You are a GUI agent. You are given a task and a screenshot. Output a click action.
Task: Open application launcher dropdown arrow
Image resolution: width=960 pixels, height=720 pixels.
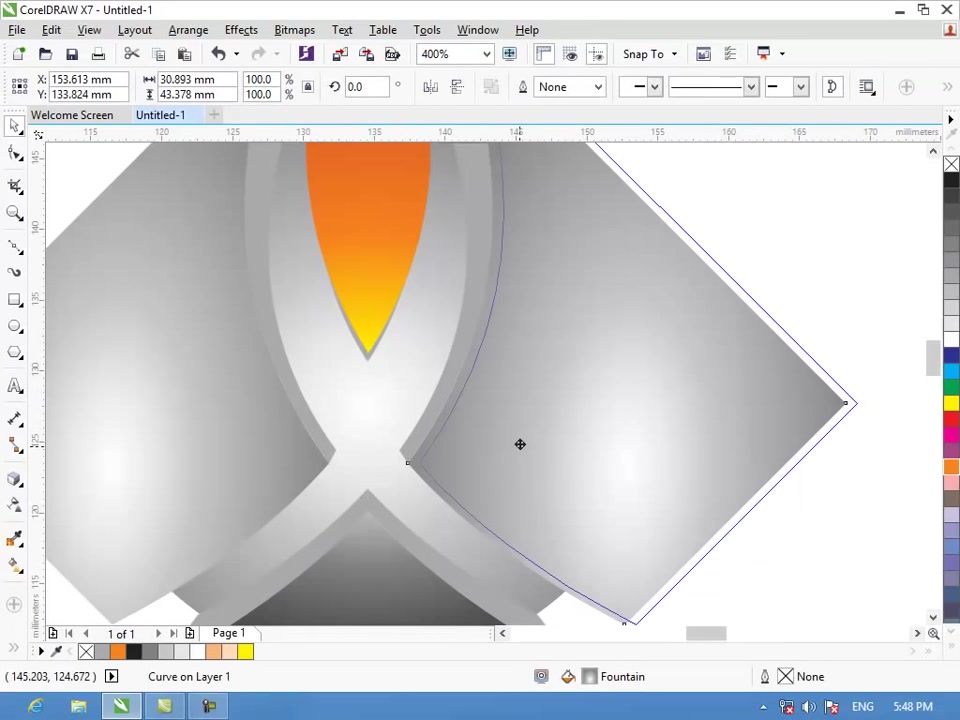tap(782, 54)
